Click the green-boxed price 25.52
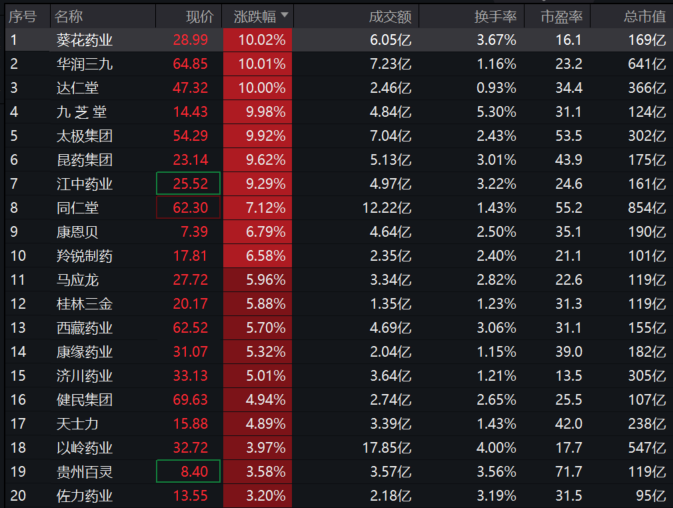This screenshot has width=673, height=508. pyautogui.click(x=188, y=184)
